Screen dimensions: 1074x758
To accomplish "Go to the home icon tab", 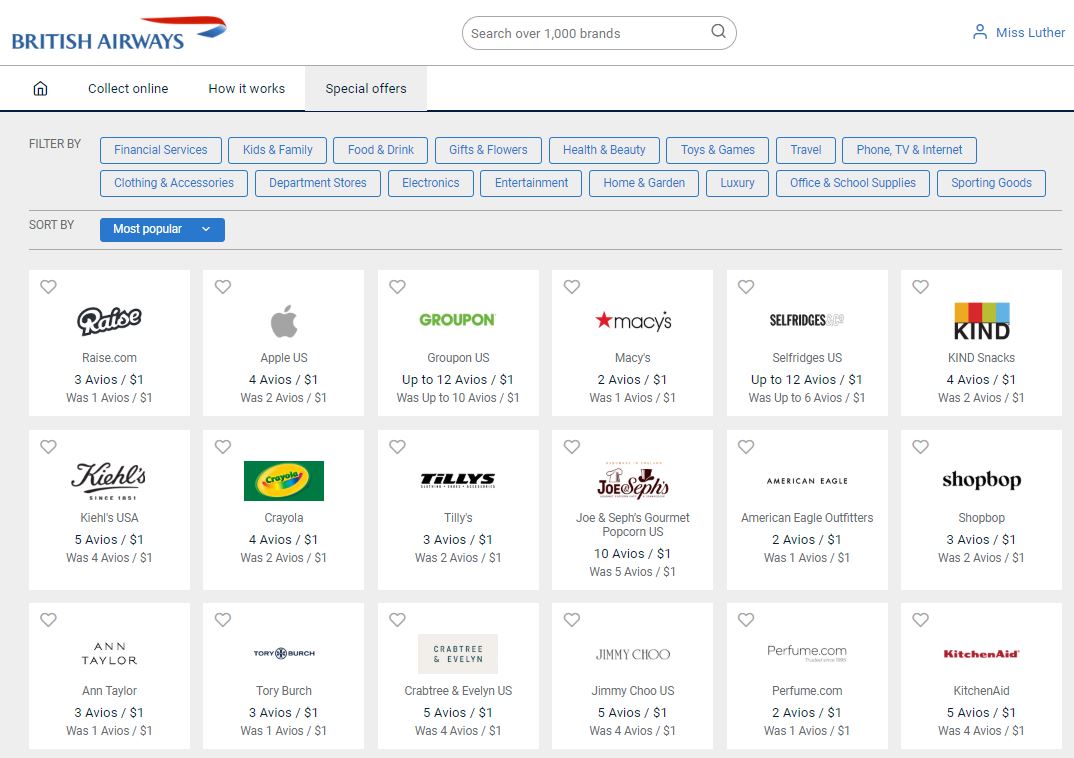I will coord(40,88).
